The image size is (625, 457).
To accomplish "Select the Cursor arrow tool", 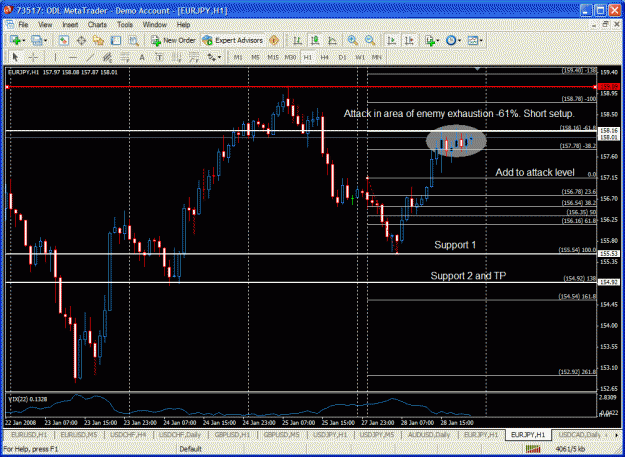I will point(16,57).
